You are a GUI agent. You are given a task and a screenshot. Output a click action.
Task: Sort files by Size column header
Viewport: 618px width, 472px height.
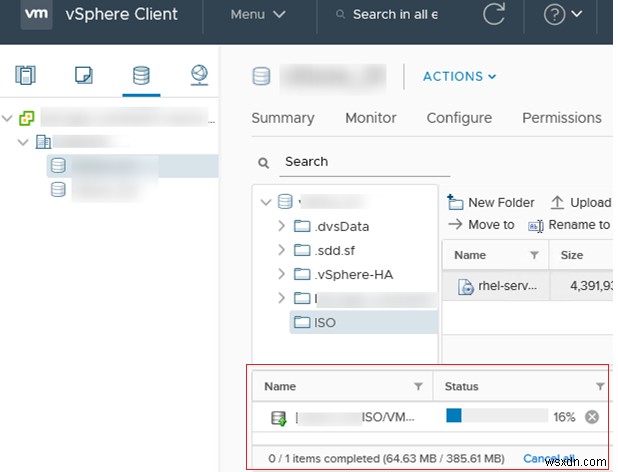pos(572,255)
